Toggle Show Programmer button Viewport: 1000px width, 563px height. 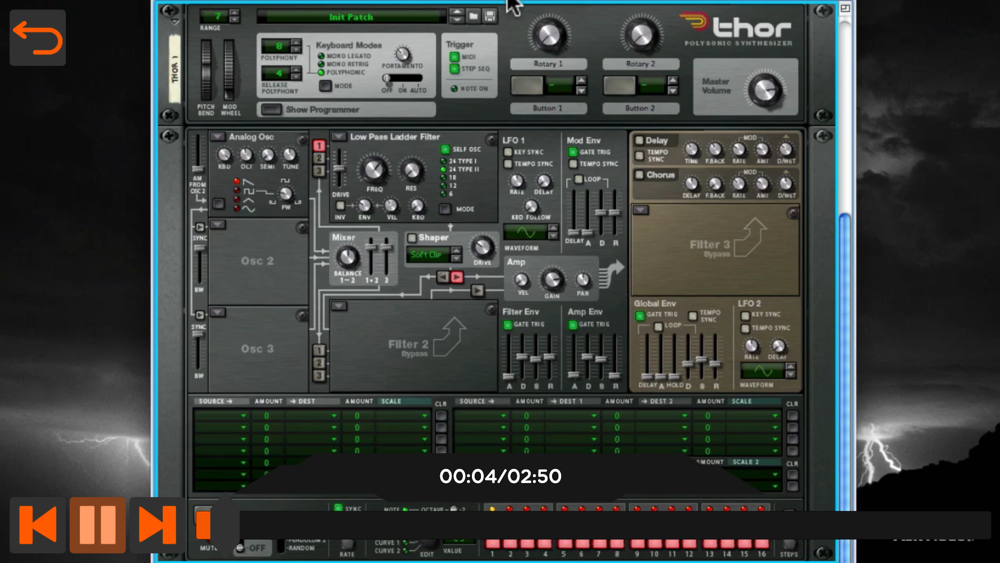point(272,110)
